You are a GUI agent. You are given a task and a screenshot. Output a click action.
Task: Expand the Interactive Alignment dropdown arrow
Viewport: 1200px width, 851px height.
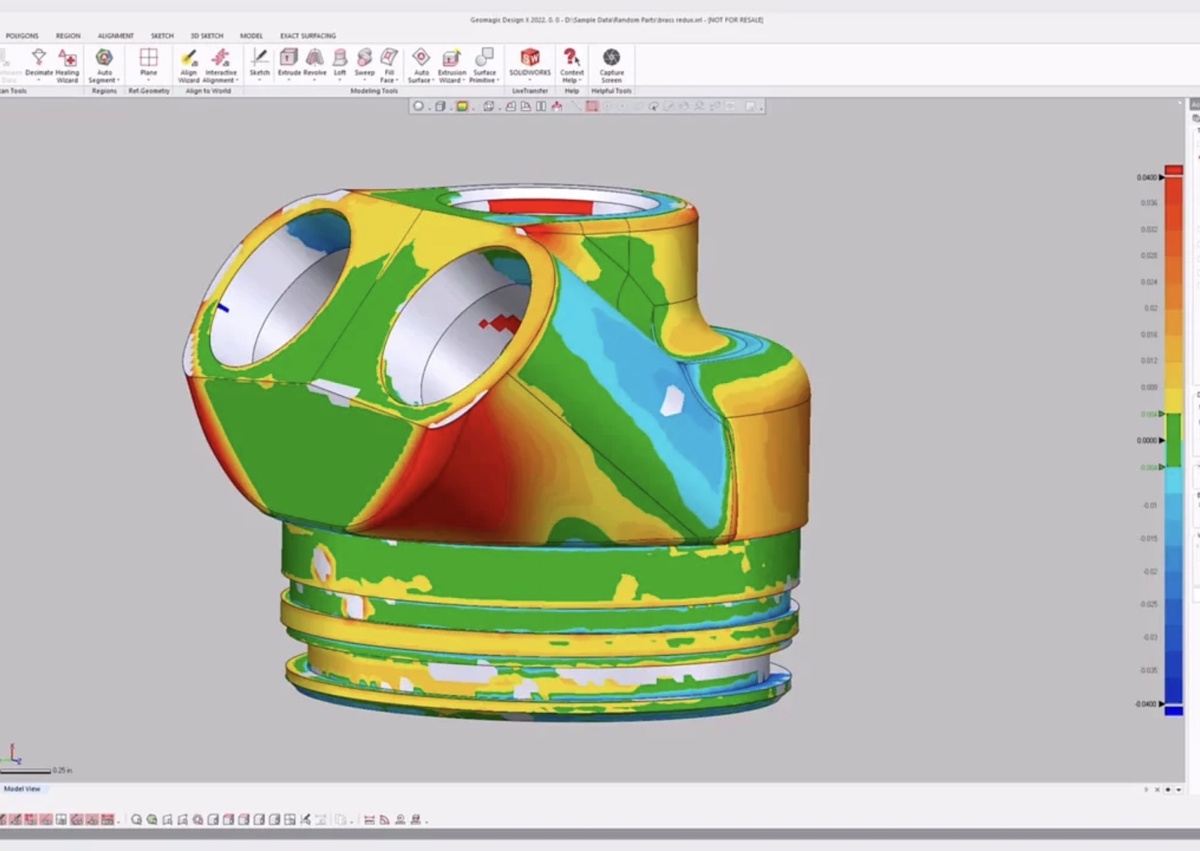tap(236, 81)
